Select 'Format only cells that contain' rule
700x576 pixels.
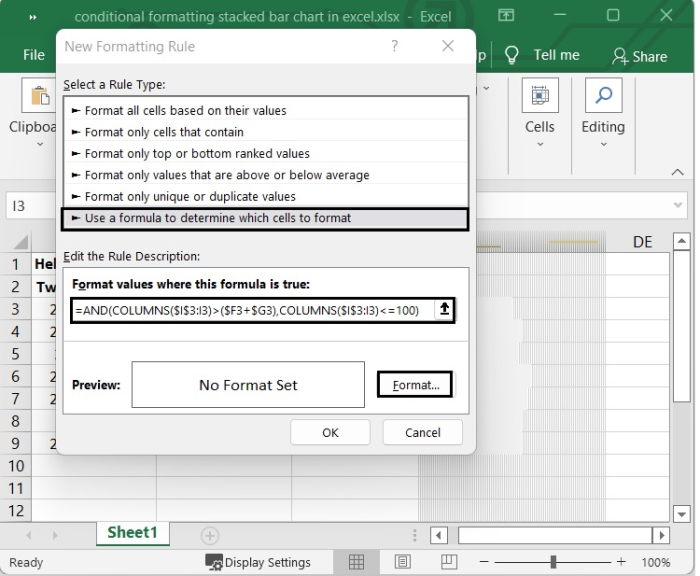click(164, 132)
